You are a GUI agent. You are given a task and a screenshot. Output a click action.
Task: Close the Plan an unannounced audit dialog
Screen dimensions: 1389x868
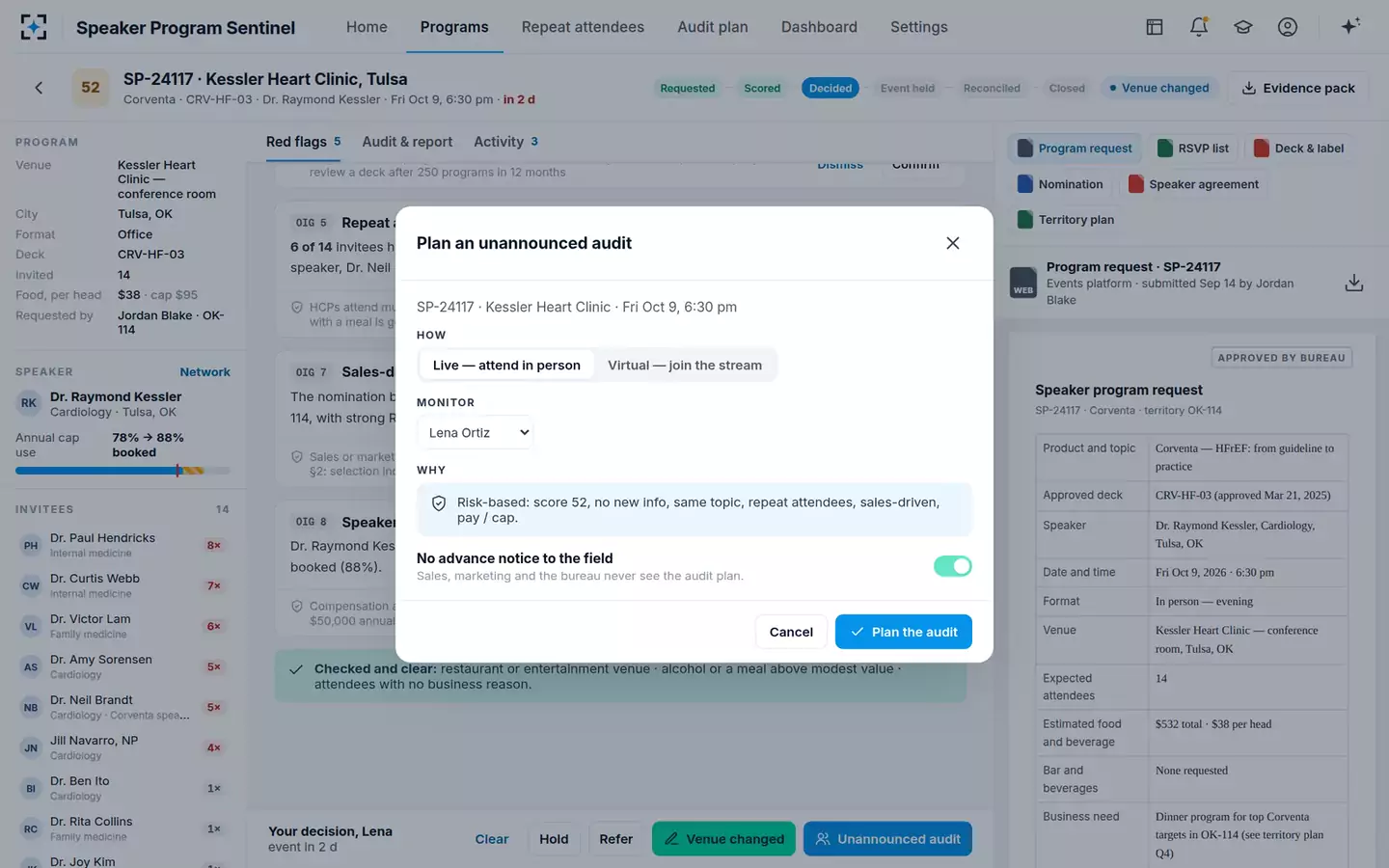pyautogui.click(x=953, y=243)
